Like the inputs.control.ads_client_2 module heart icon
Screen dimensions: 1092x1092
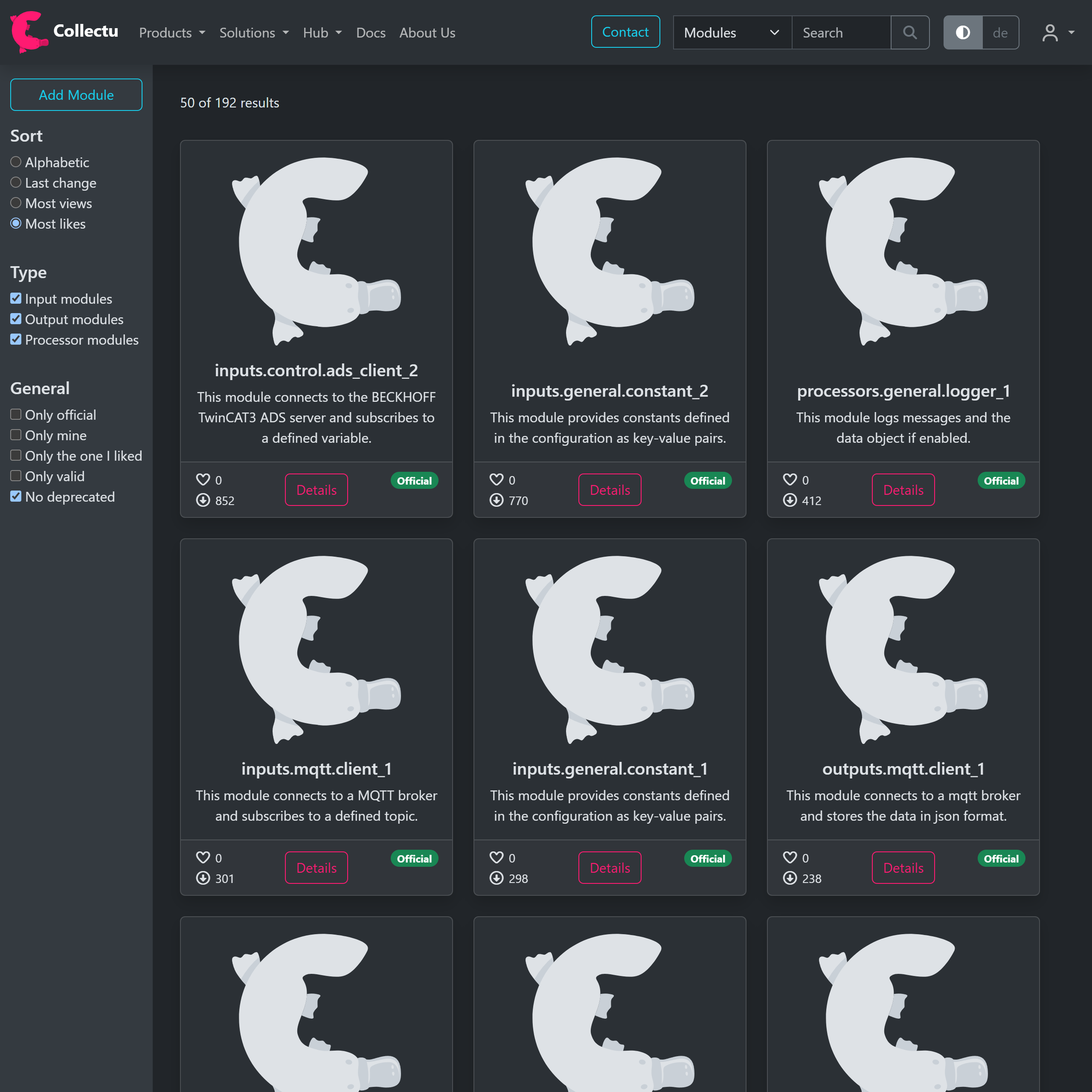pyautogui.click(x=203, y=480)
